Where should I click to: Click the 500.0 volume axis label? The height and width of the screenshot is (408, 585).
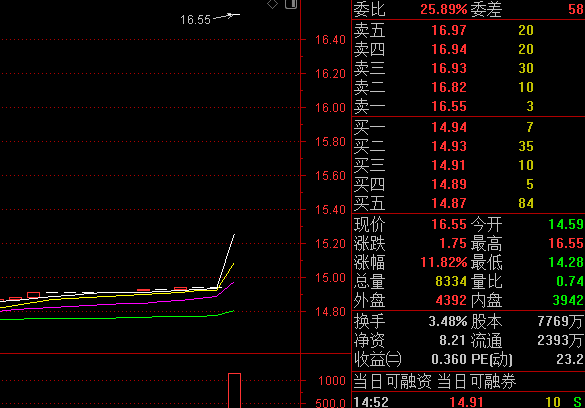coord(331,403)
